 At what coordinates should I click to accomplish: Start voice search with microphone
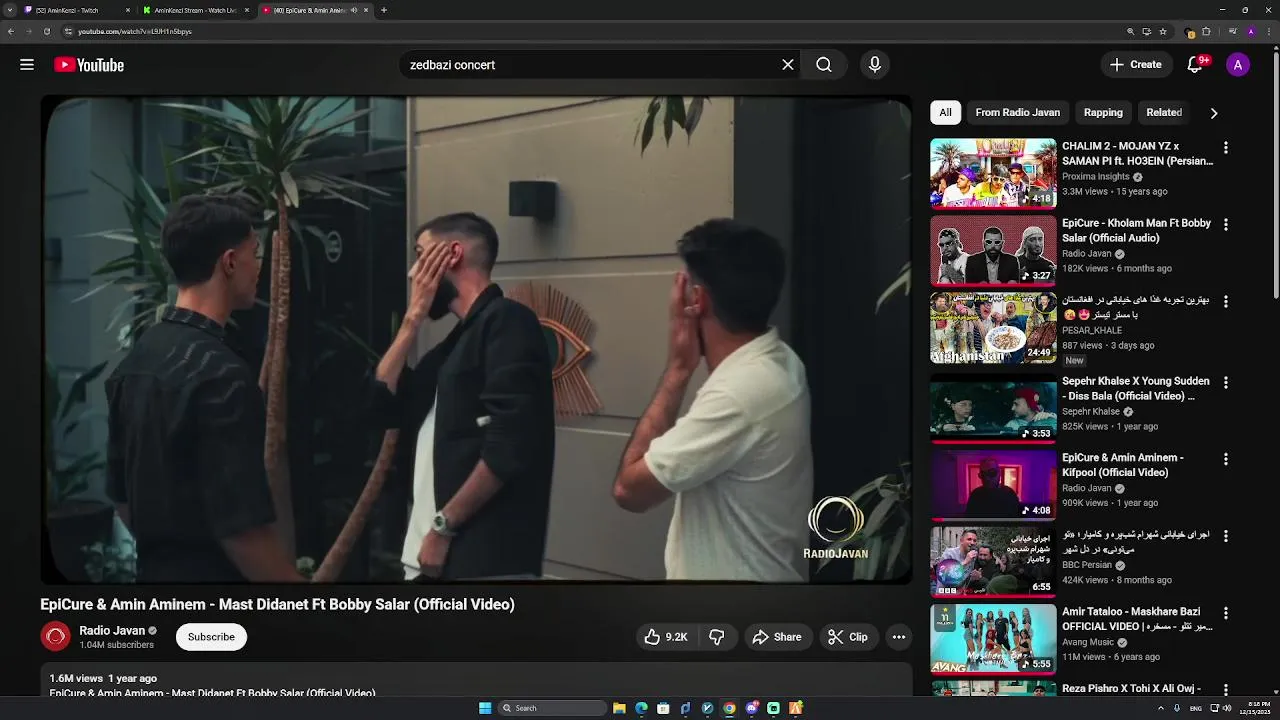tap(875, 65)
